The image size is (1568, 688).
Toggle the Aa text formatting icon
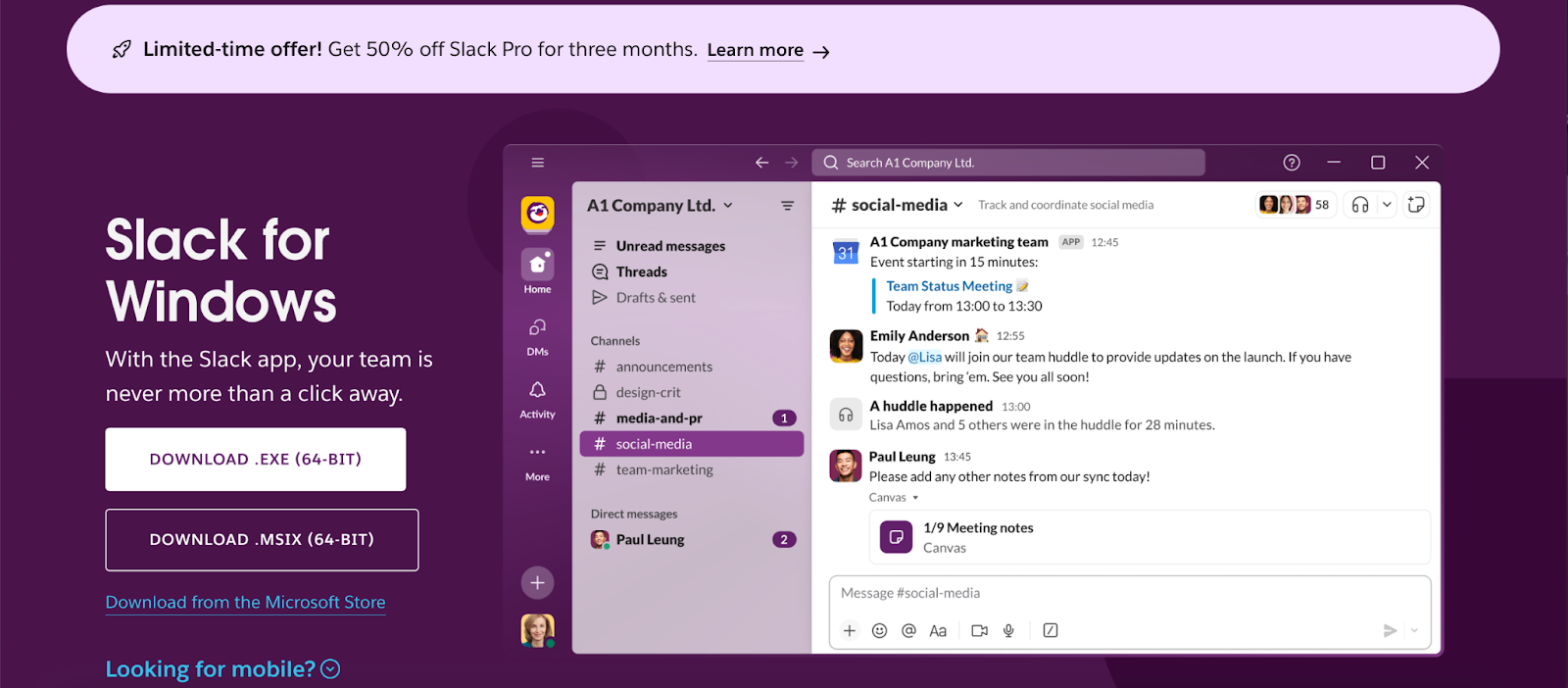pyautogui.click(x=938, y=630)
